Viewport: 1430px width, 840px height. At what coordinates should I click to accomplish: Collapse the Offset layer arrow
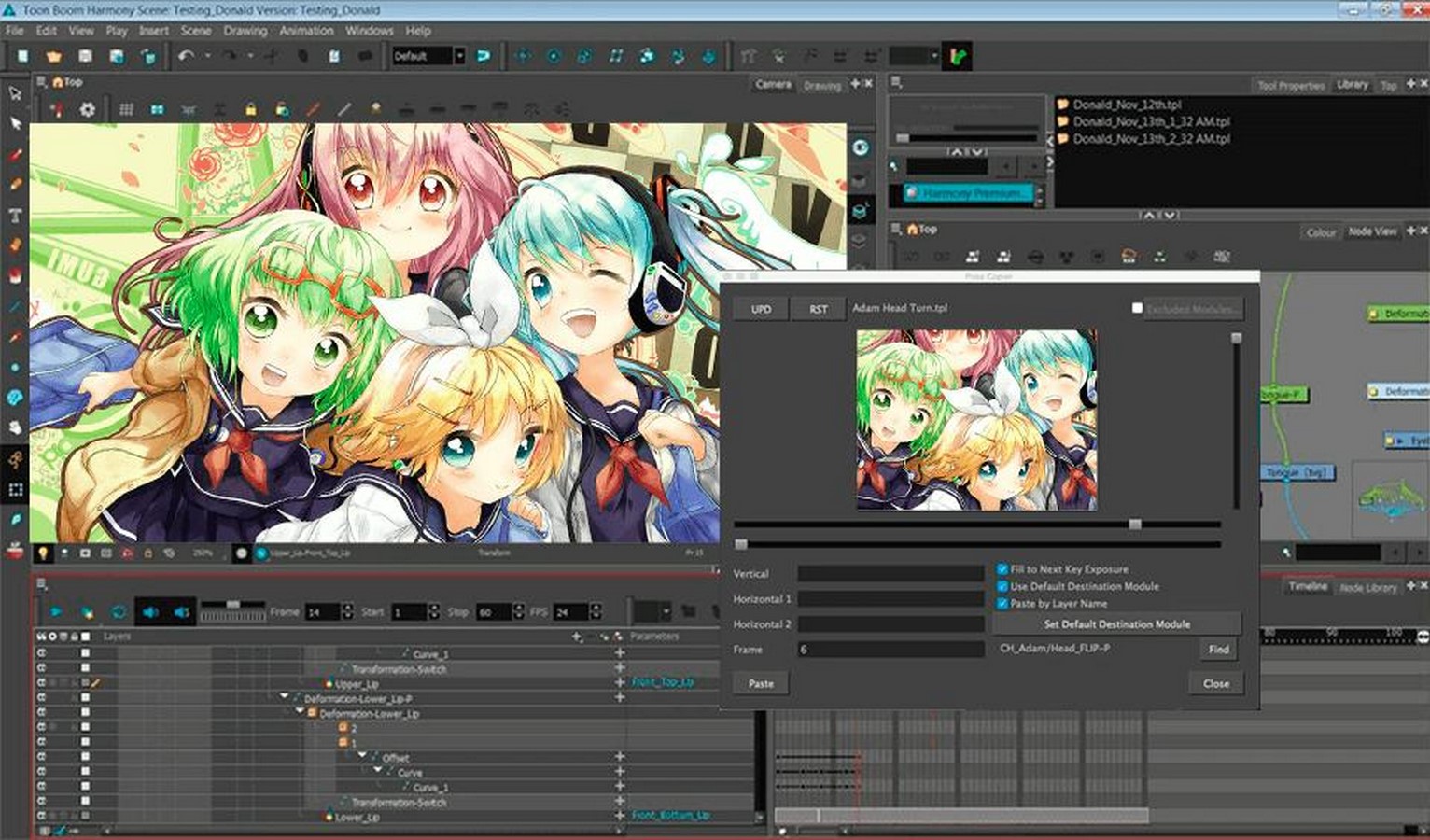tap(363, 756)
